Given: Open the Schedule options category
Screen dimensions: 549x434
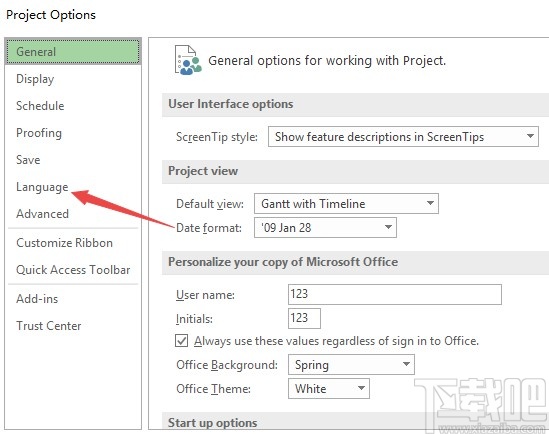Looking at the screenshot, I should click(40, 106).
